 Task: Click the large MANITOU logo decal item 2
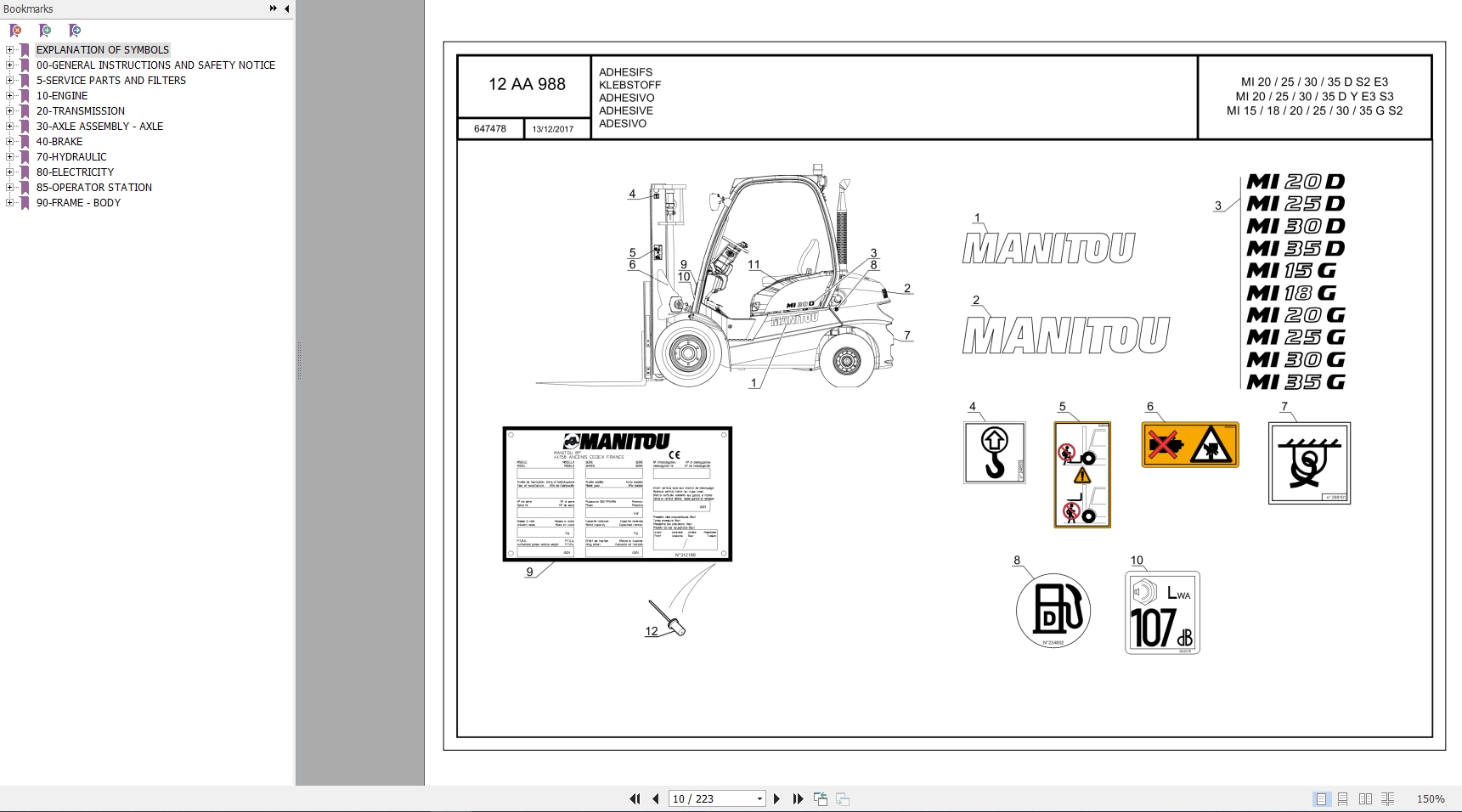pos(1066,335)
